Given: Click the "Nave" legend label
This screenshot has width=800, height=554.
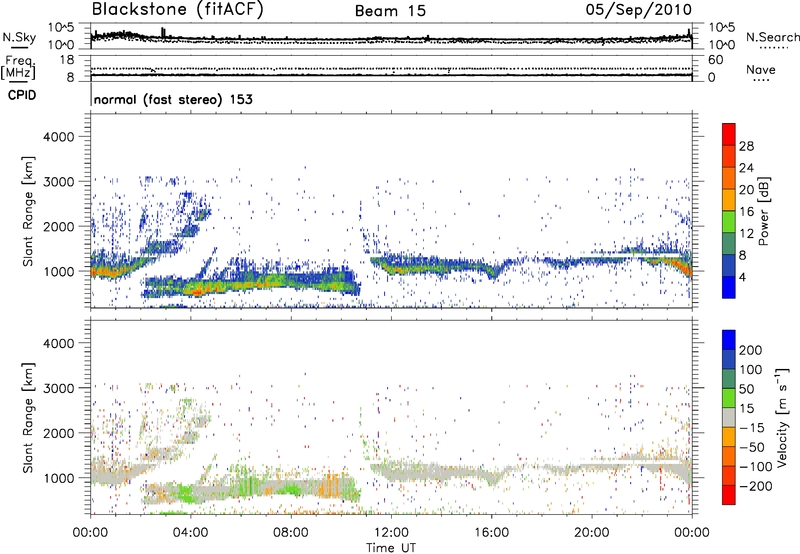Looking at the screenshot, I should (x=761, y=69).
